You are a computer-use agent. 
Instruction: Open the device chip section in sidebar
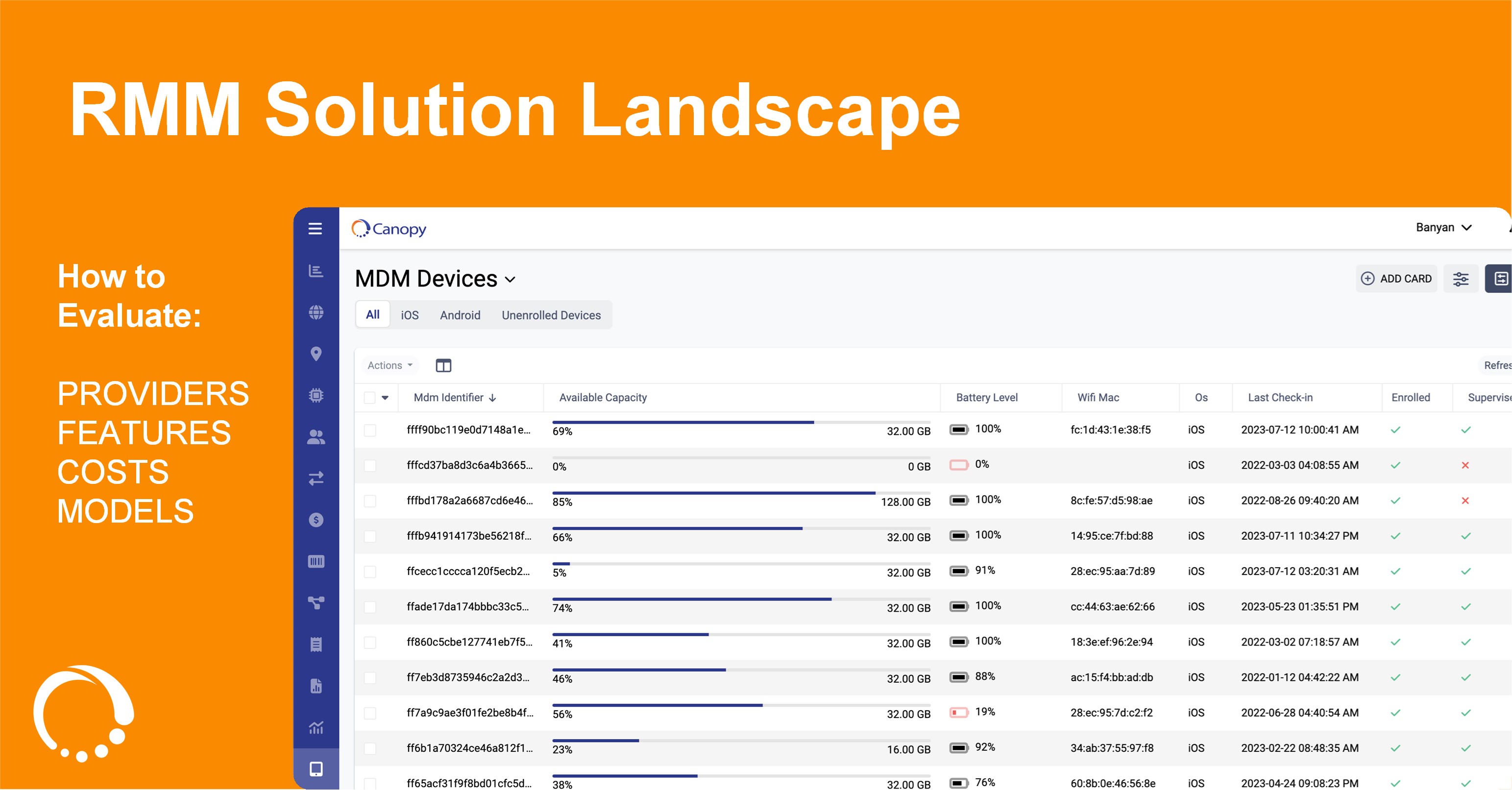coord(316,394)
